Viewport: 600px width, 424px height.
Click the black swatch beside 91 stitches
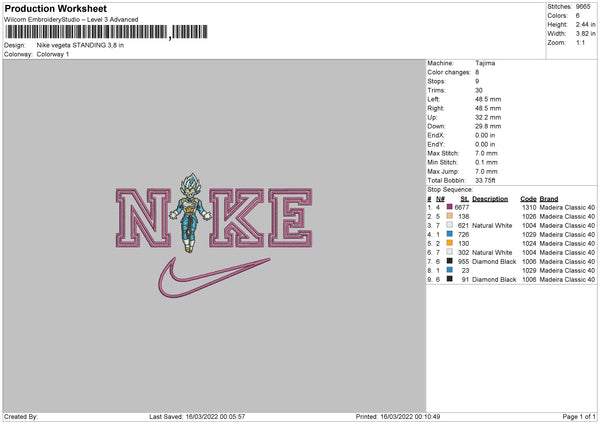point(450,279)
